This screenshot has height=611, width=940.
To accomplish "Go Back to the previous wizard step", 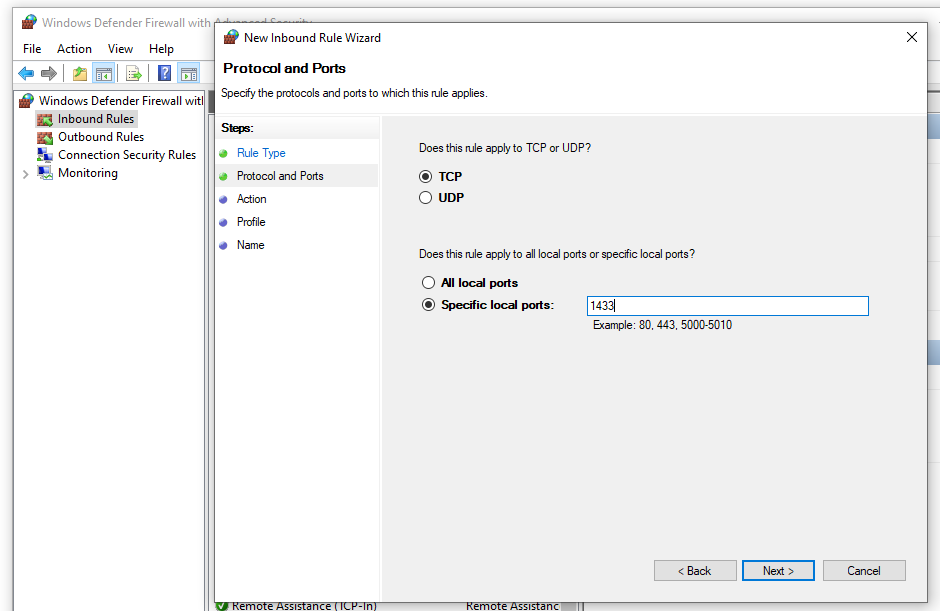I will pyautogui.click(x=695, y=571).
